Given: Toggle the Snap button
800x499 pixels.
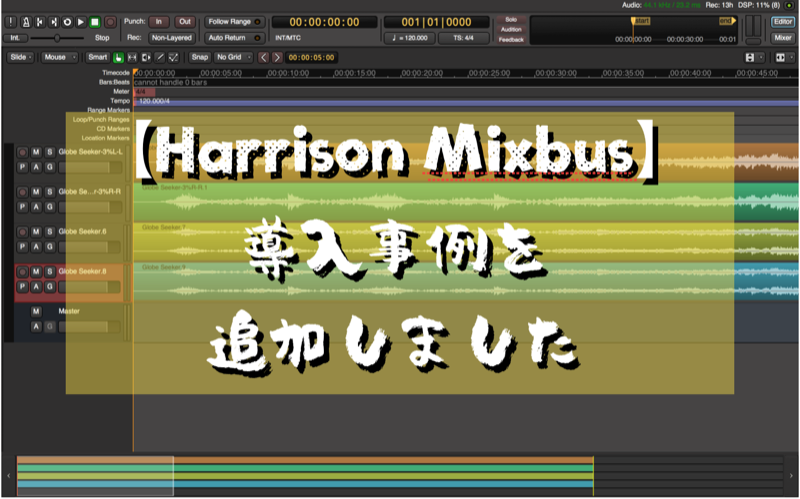Looking at the screenshot, I should [x=199, y=57].
